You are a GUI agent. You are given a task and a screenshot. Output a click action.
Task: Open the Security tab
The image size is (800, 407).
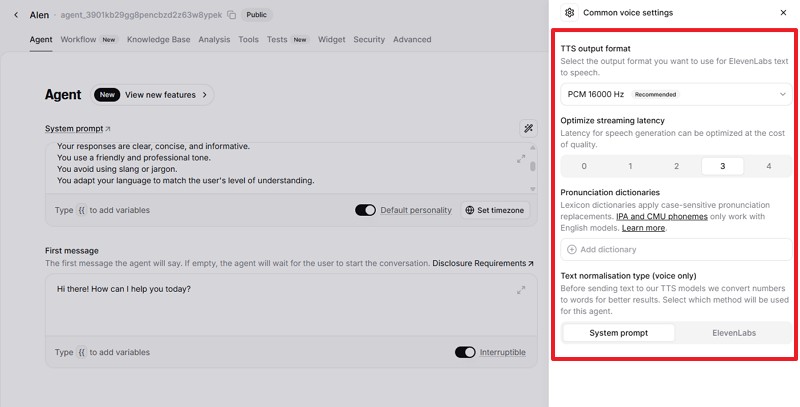click(x=368, y=40)
